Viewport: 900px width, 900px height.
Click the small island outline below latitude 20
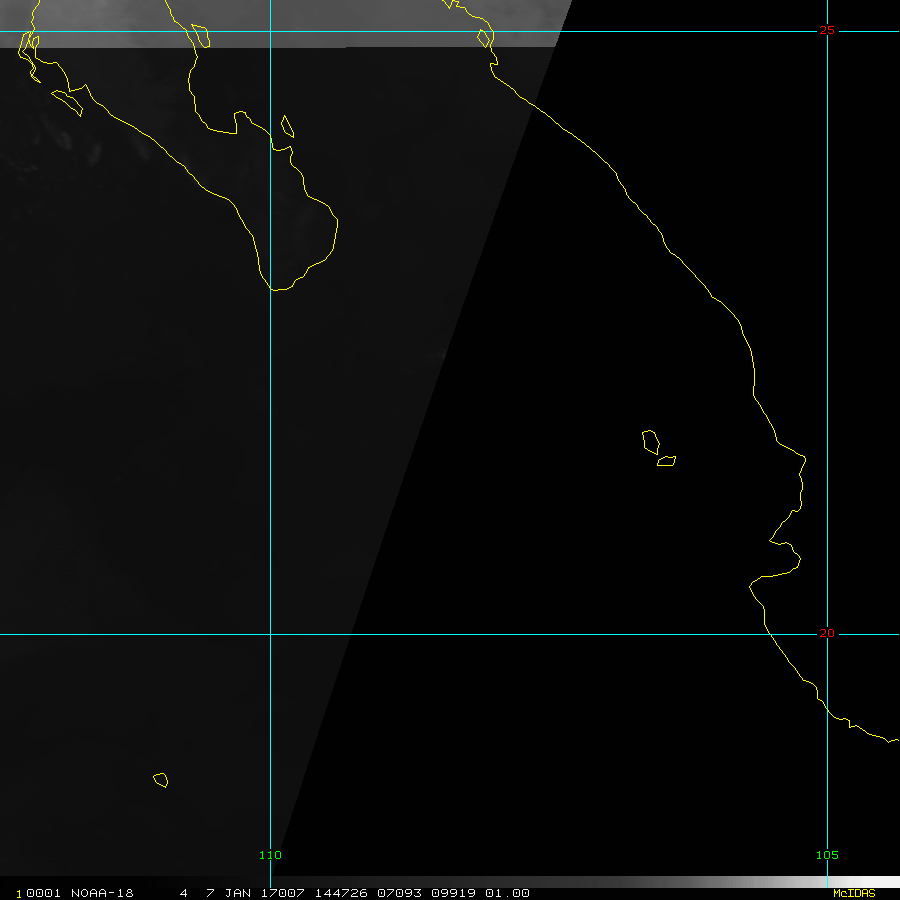coord(160,779)
